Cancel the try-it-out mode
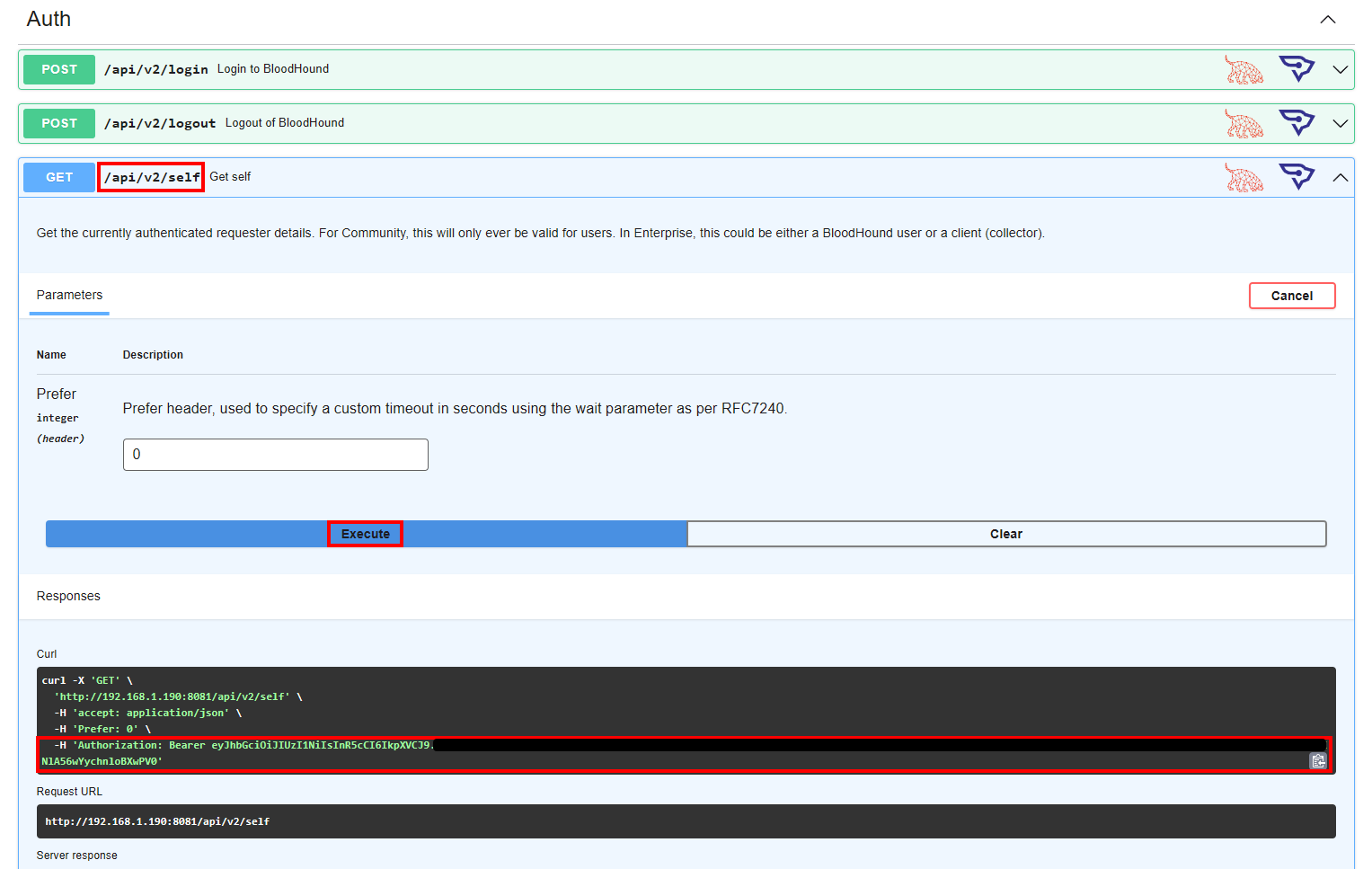The height and width of the screenshot is (869, 1372). [1292, 296]
